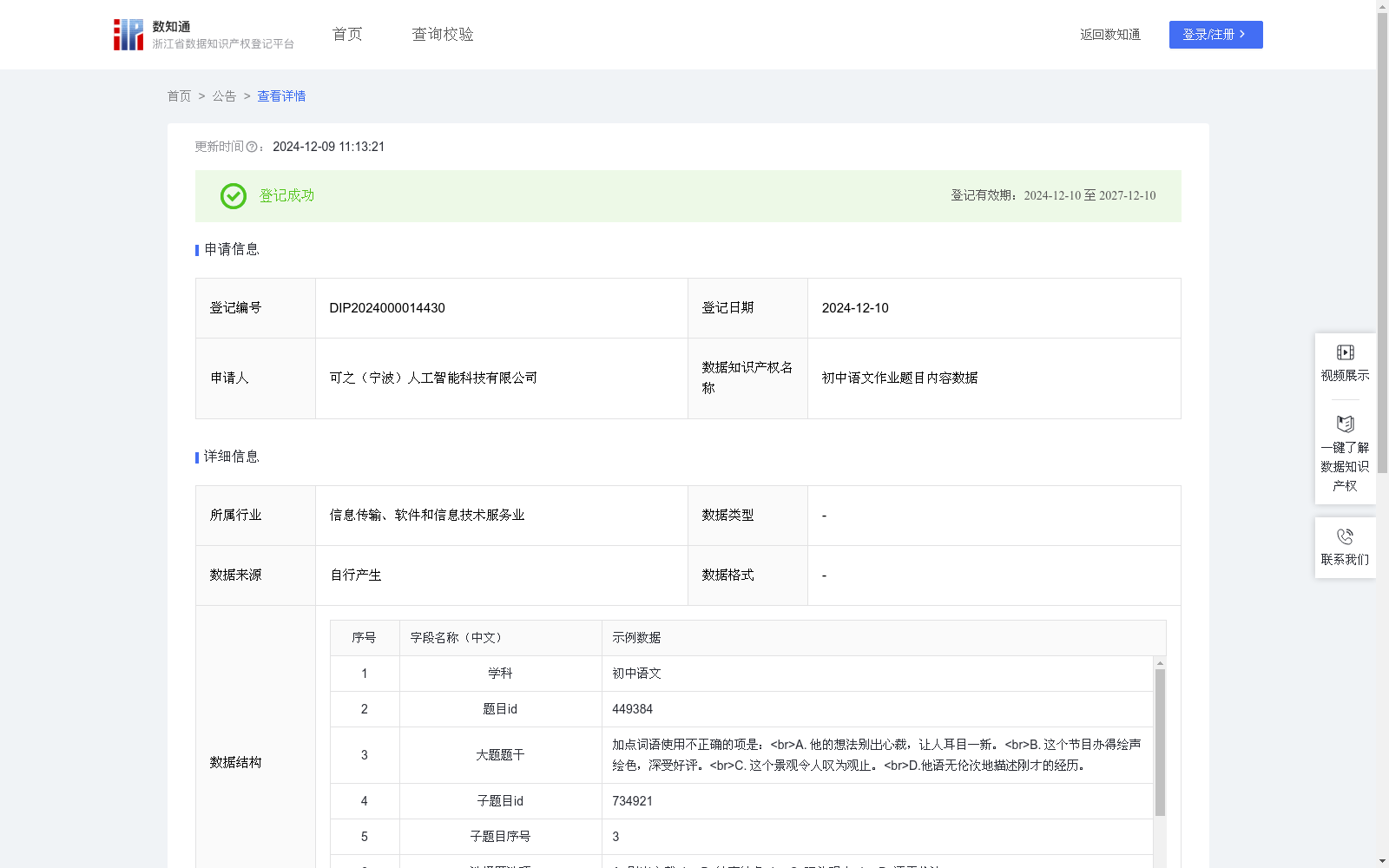Go to 公告 in the breadcrumb
The width and height of the screenshot is (1389, 868).
point(224,96)
